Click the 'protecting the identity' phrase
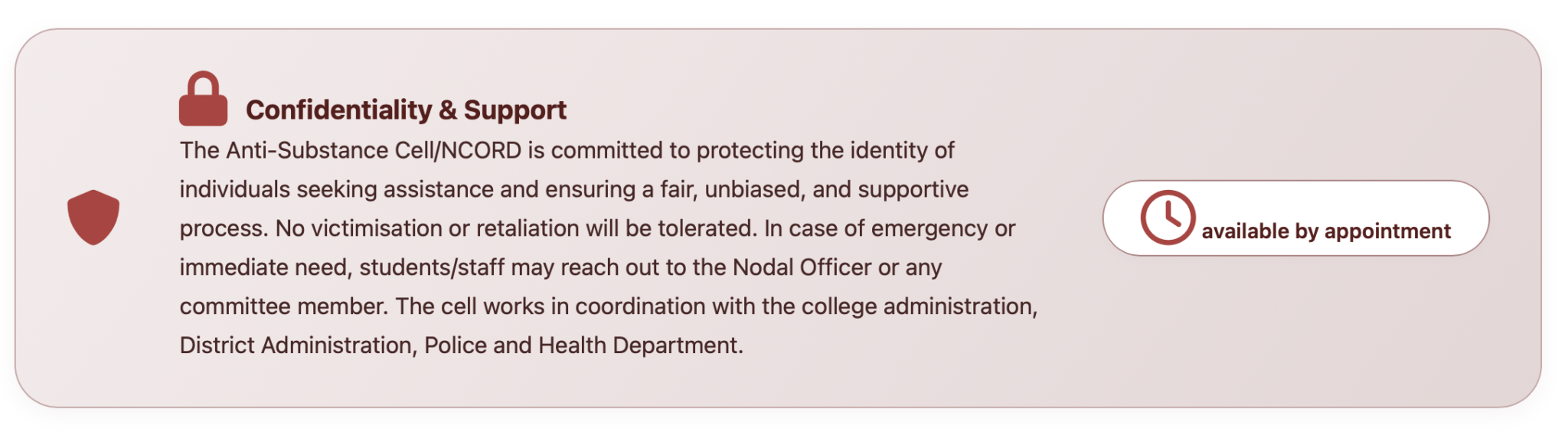This screenshot has width=1568, height=442. tap(813, 150)
